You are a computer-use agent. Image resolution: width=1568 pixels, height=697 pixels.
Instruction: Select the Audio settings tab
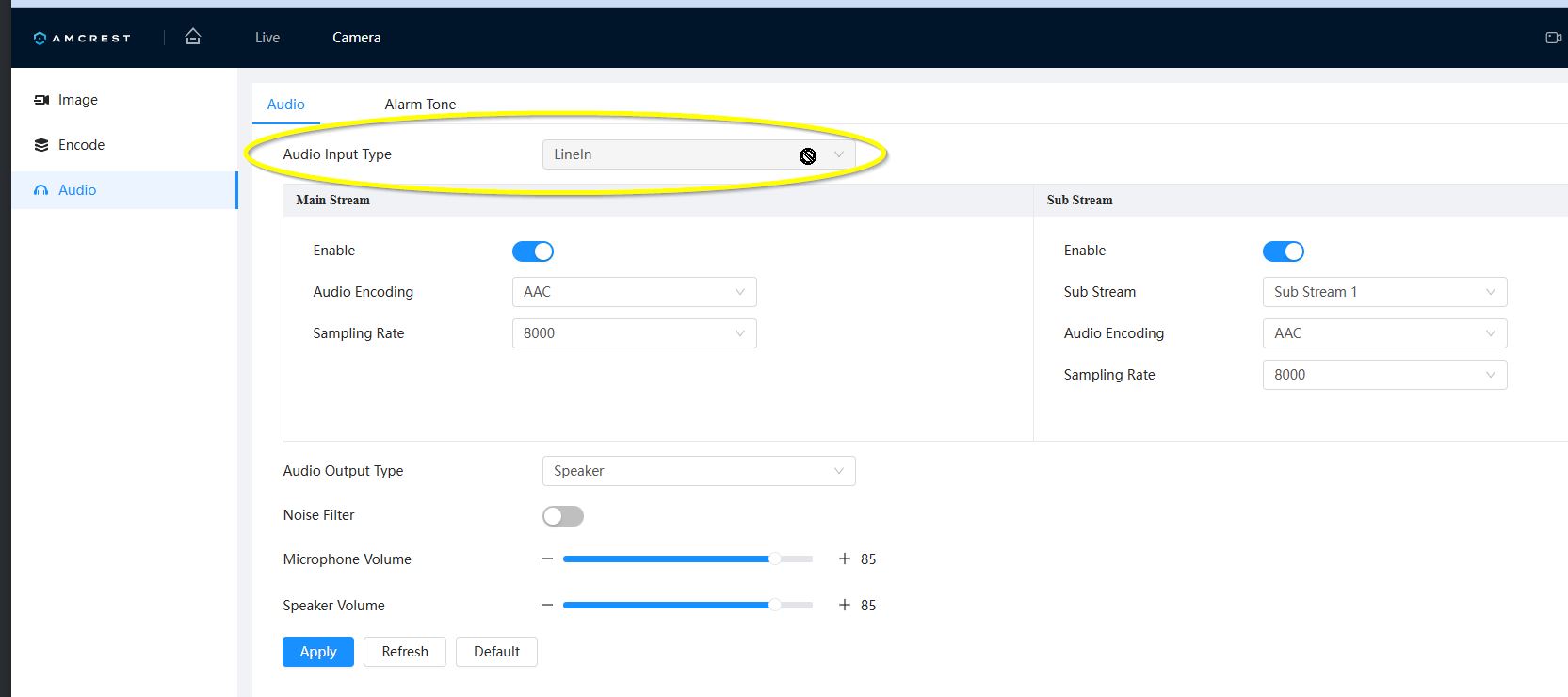[286, 105]
